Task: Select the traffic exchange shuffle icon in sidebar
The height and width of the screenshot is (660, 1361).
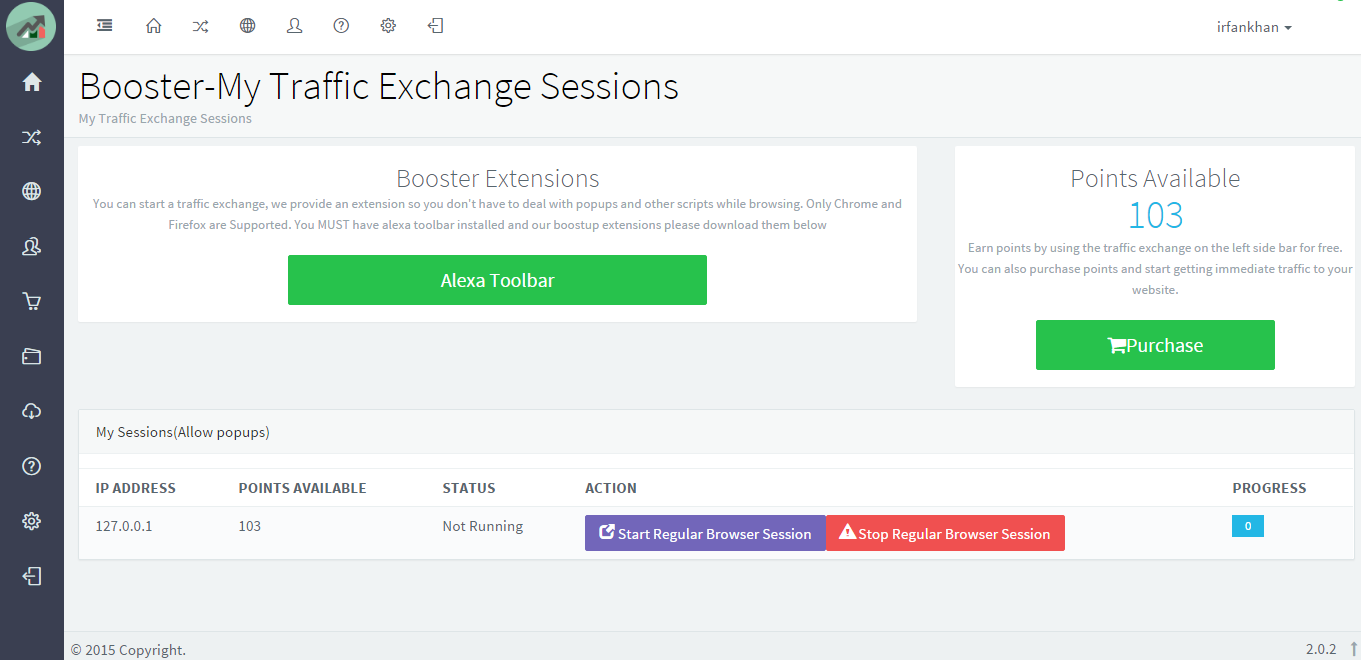Action: [31, 136]
